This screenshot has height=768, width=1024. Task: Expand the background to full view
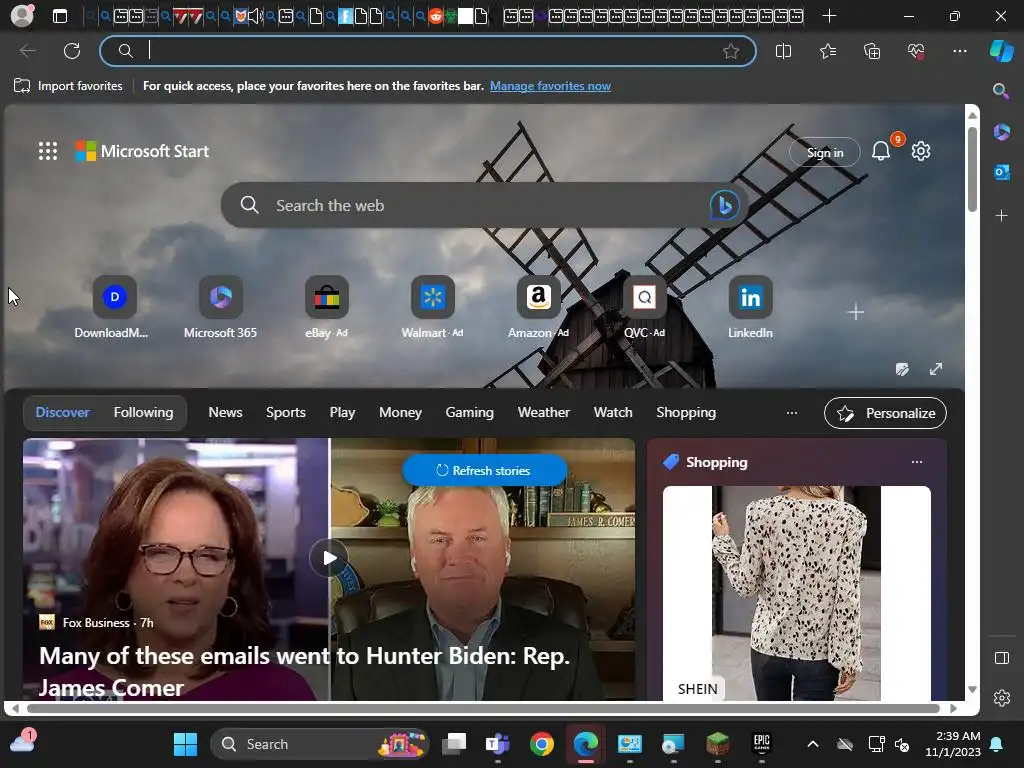tap(936, 370)
